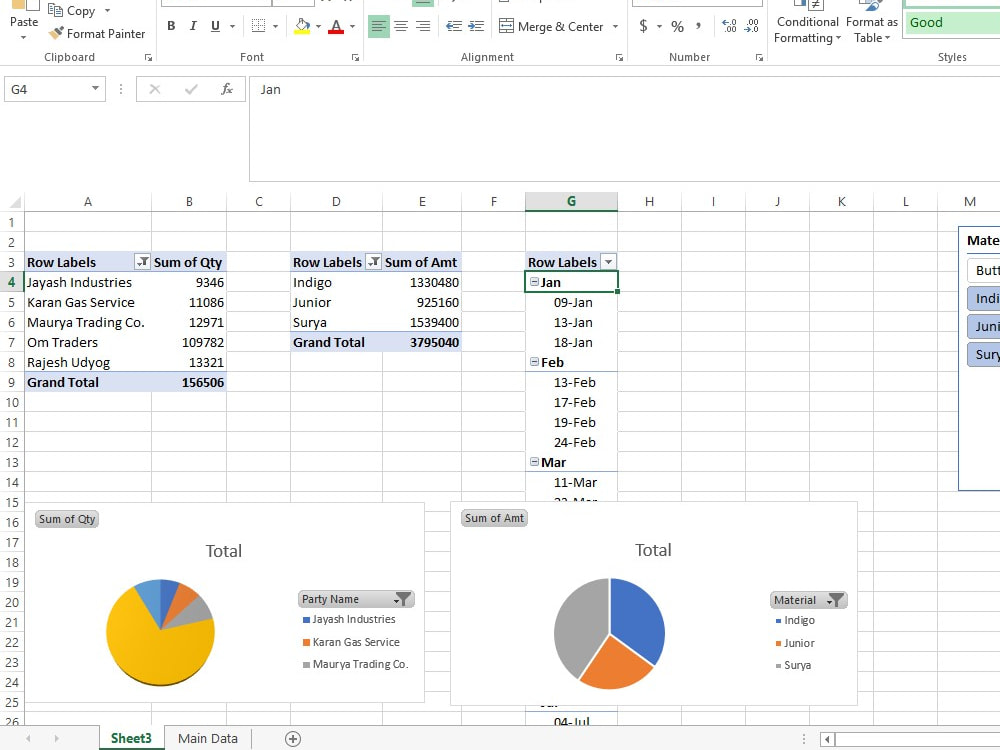Viewport: 1000px width, 750px height.
Task: Switch to Main Data sheet tab
Action: 208,739
